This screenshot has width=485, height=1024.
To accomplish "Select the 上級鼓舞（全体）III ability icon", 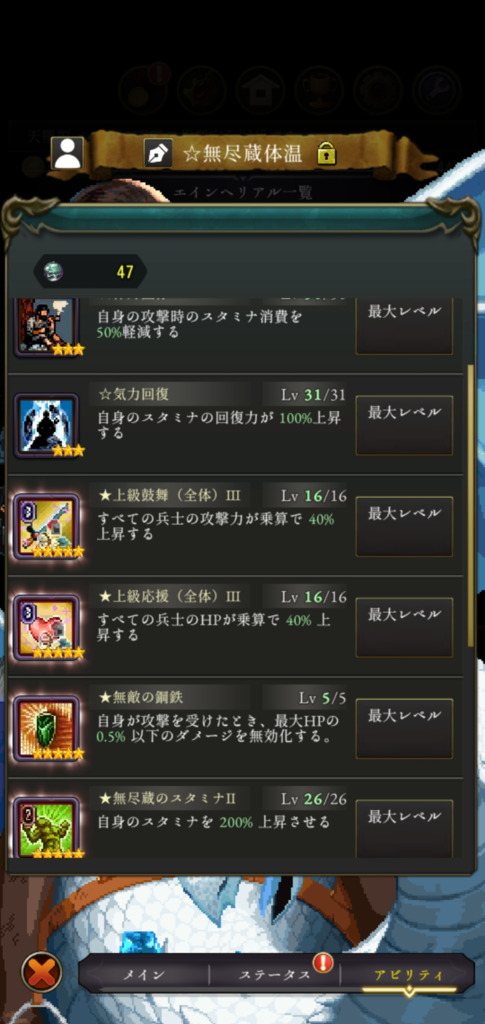I will [x=46, y=526].
